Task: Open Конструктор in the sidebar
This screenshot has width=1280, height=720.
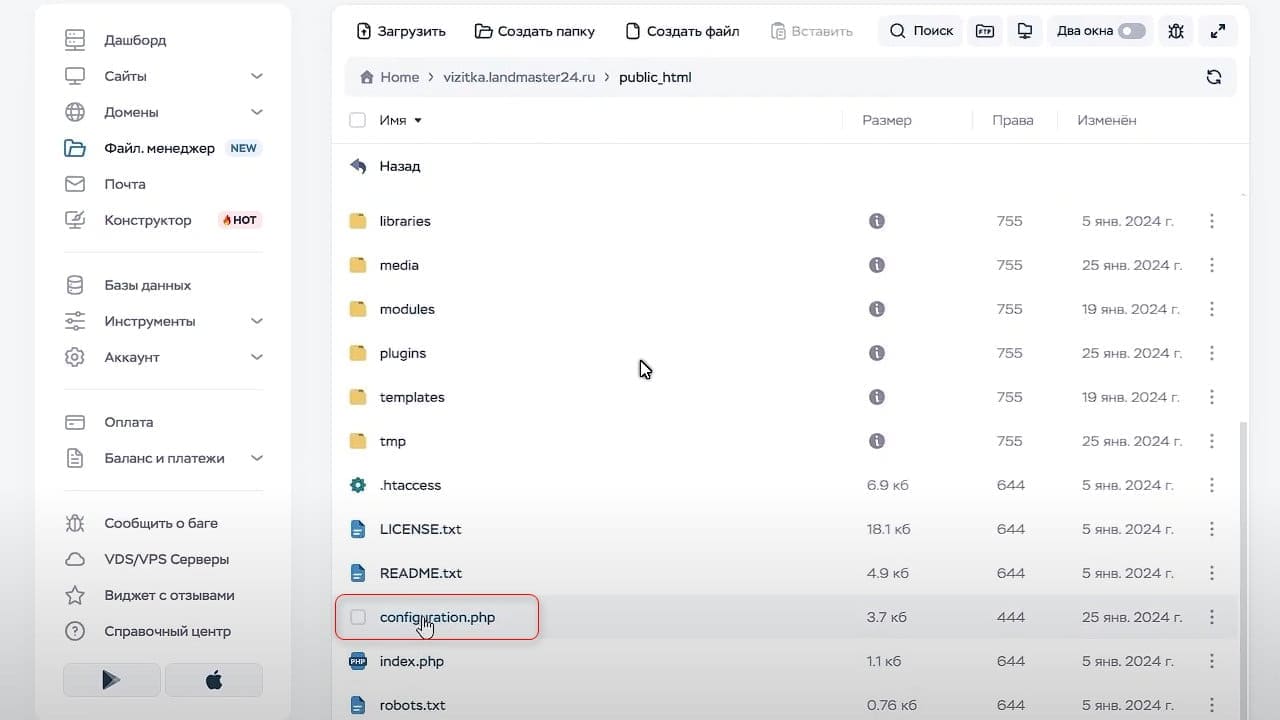Action: point(148,220)
